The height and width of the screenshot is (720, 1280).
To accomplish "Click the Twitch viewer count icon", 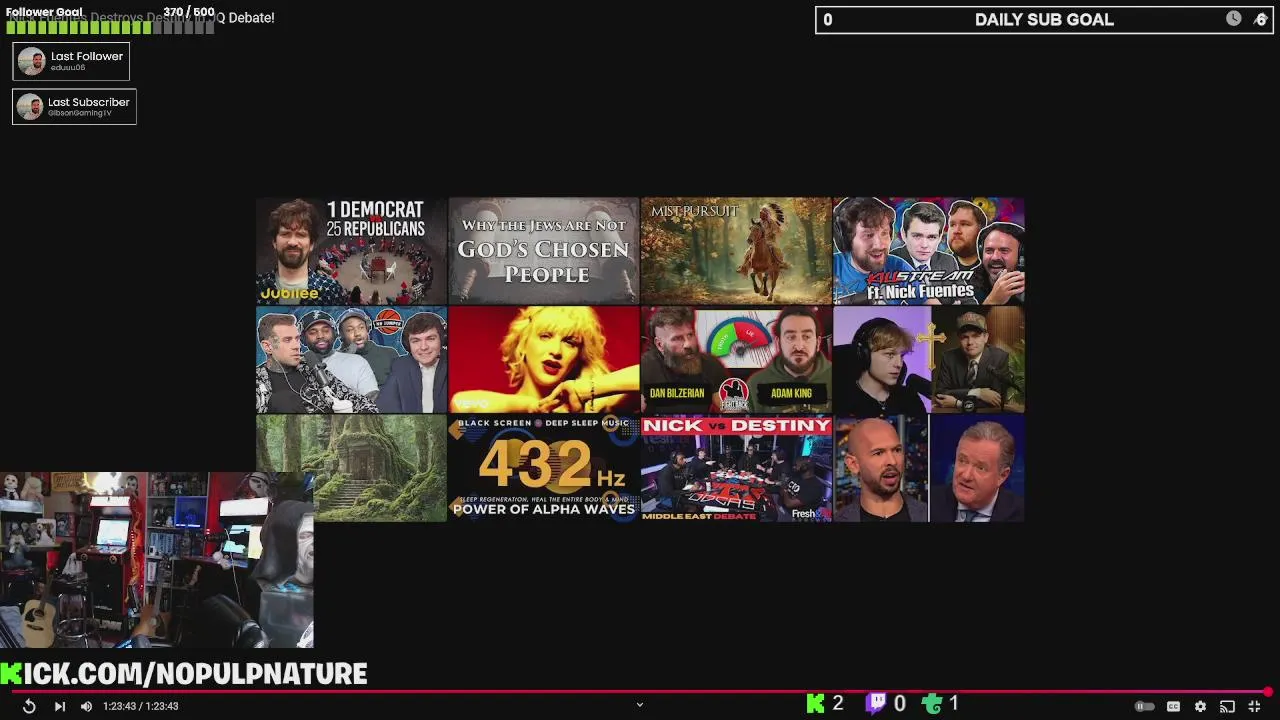I will tap(876, 704).
